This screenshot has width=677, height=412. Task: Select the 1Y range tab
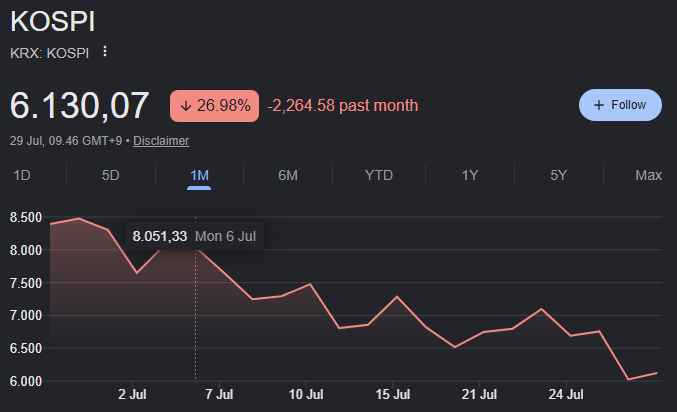click(470, 175)
